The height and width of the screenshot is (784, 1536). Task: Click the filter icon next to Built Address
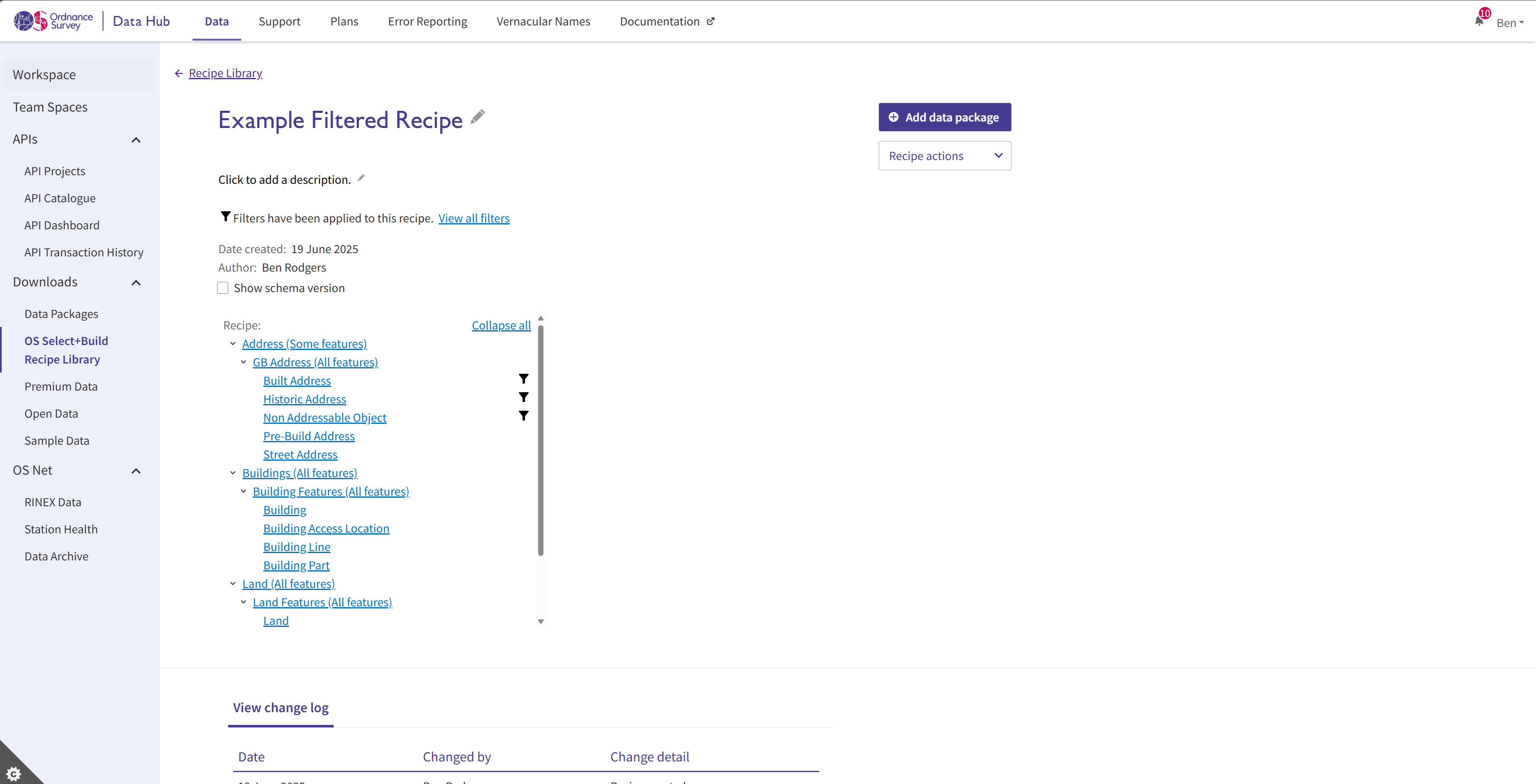pos(523,379)
